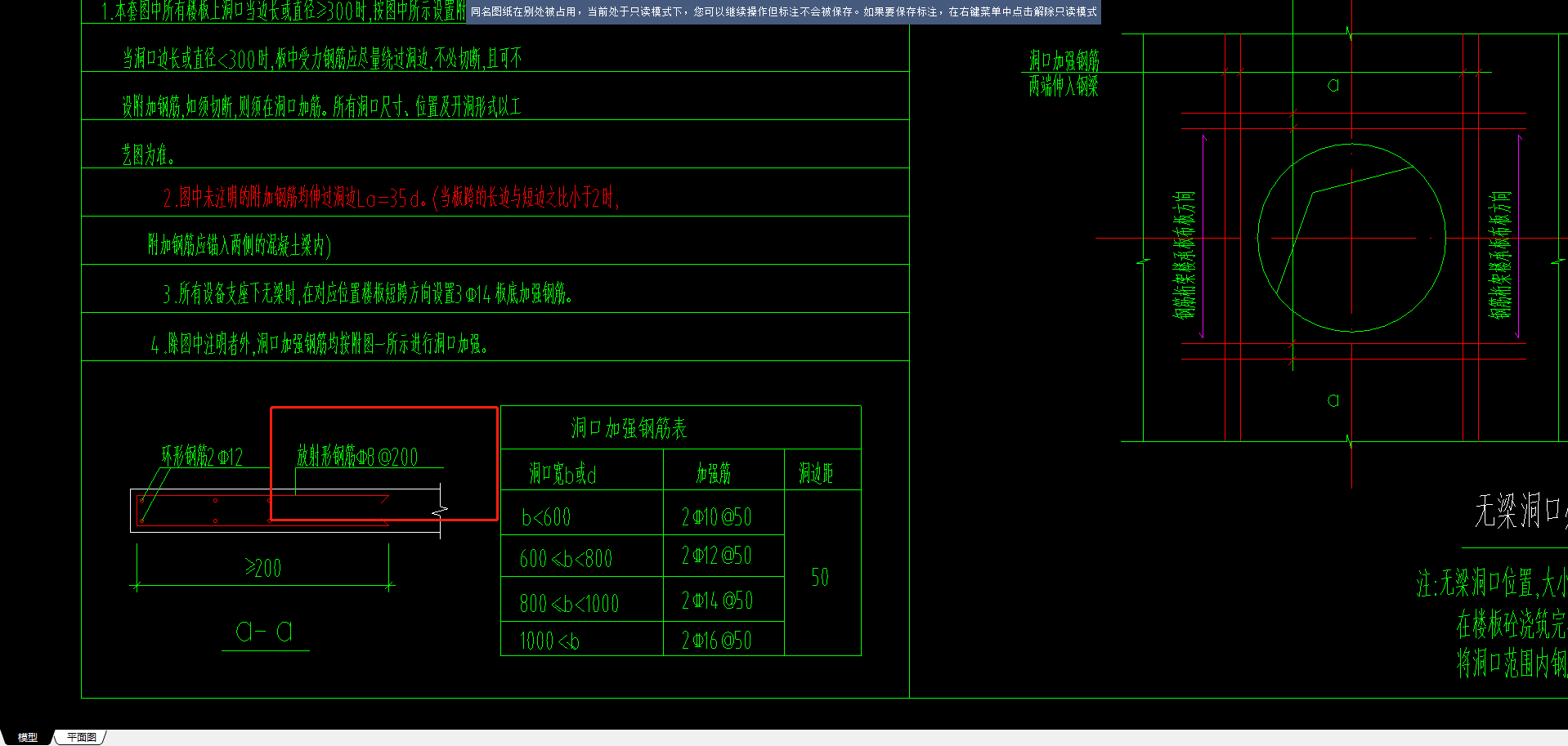1568x746 pixels.
Task: Click the upper 'a' section marker above the circle
Action: 1333,85
